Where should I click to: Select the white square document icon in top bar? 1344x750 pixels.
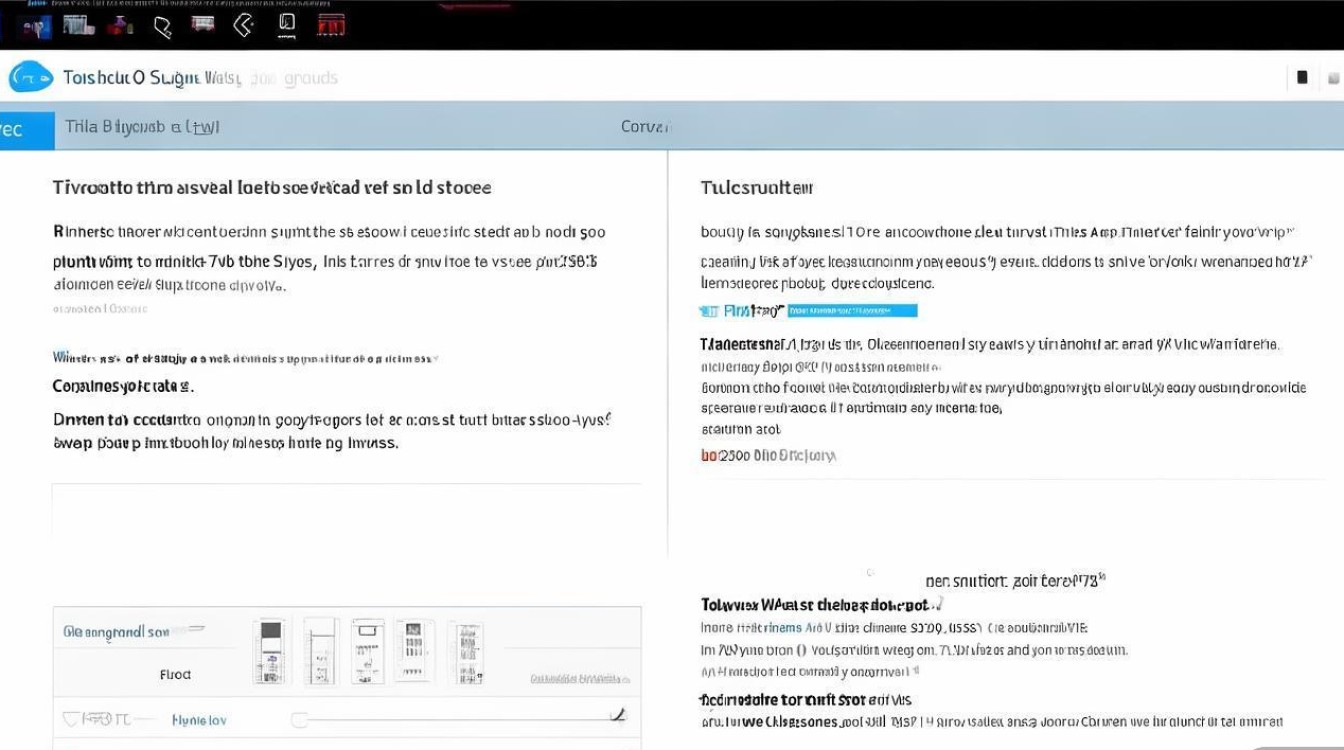[x=287, y=24]
